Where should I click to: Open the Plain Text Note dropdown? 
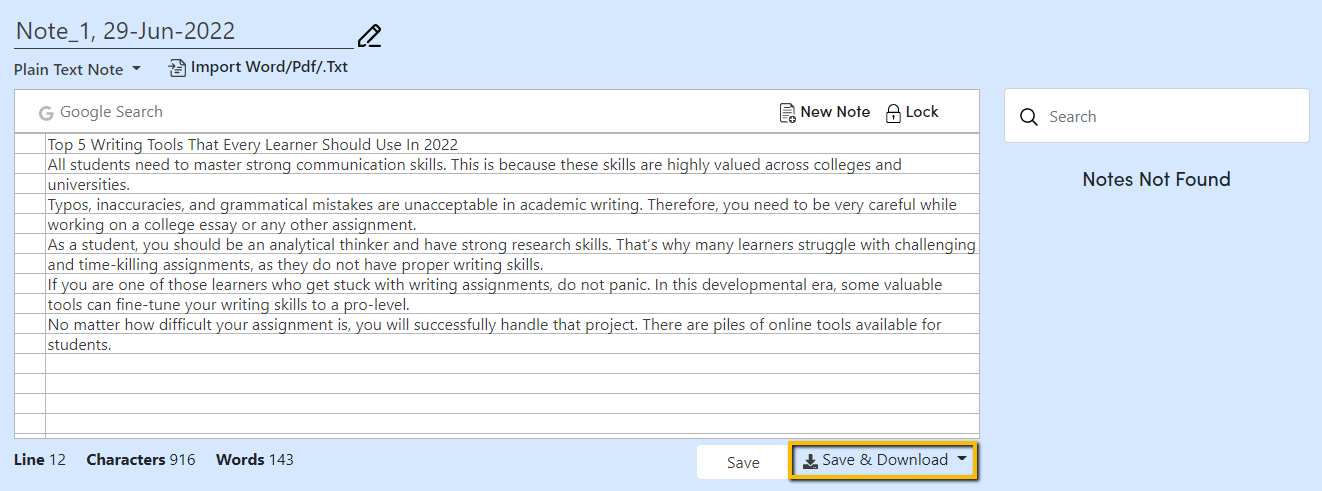(x=78, y=70)
